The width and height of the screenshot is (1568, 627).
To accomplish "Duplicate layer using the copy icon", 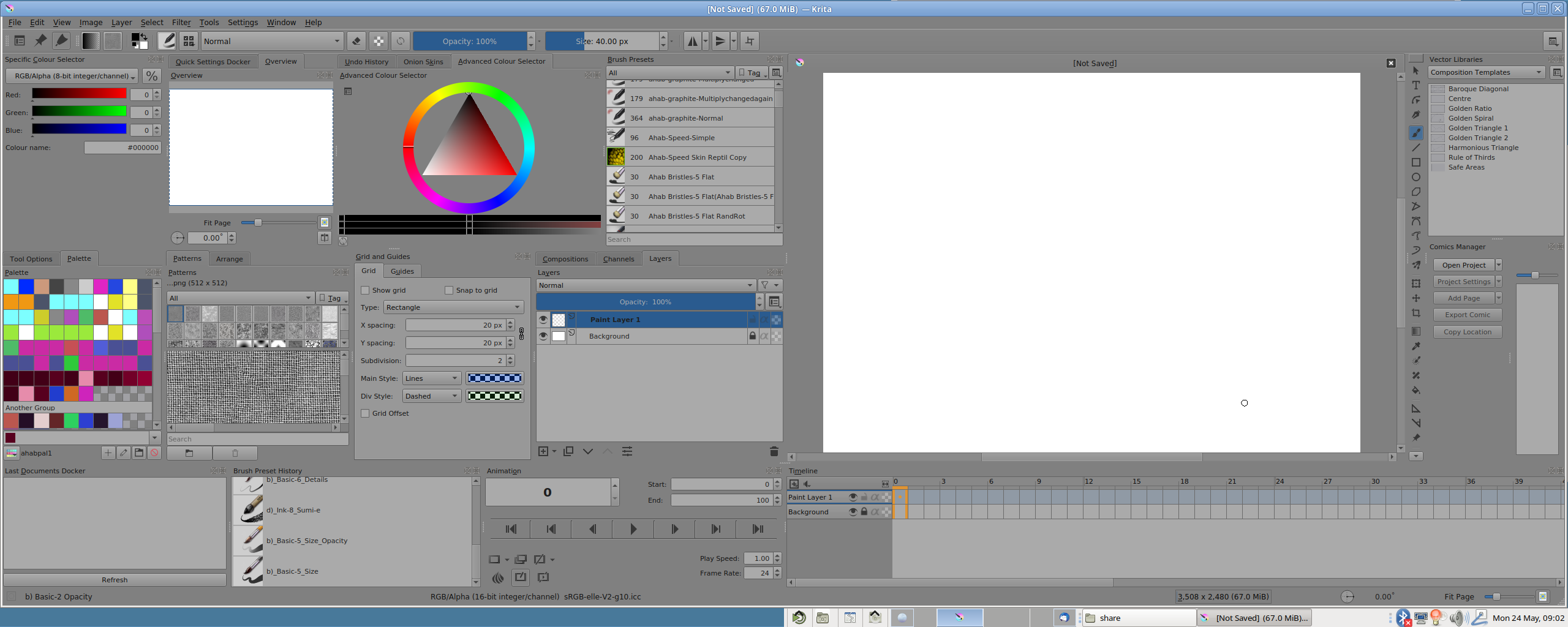I will 568,451.
